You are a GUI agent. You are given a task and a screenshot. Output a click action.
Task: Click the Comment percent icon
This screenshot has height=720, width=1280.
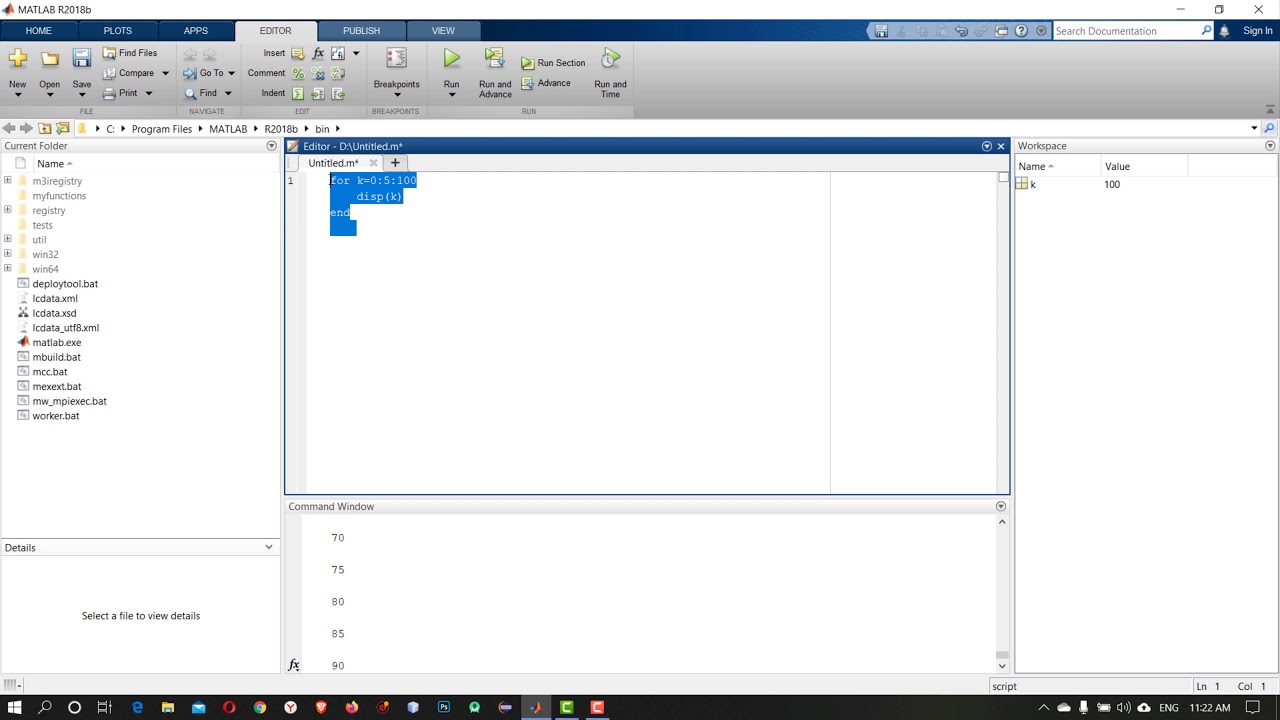pos(298,73)
